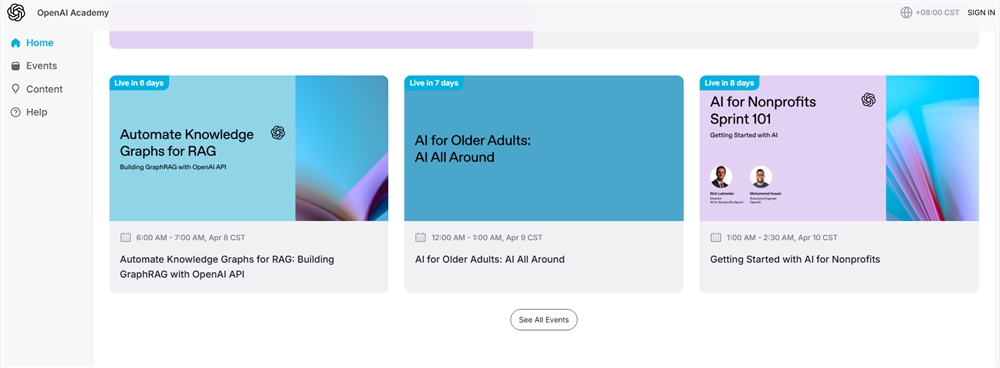Click the See All Events button
The width and height of the screenshot is (1000, 368).
(543, 320)
